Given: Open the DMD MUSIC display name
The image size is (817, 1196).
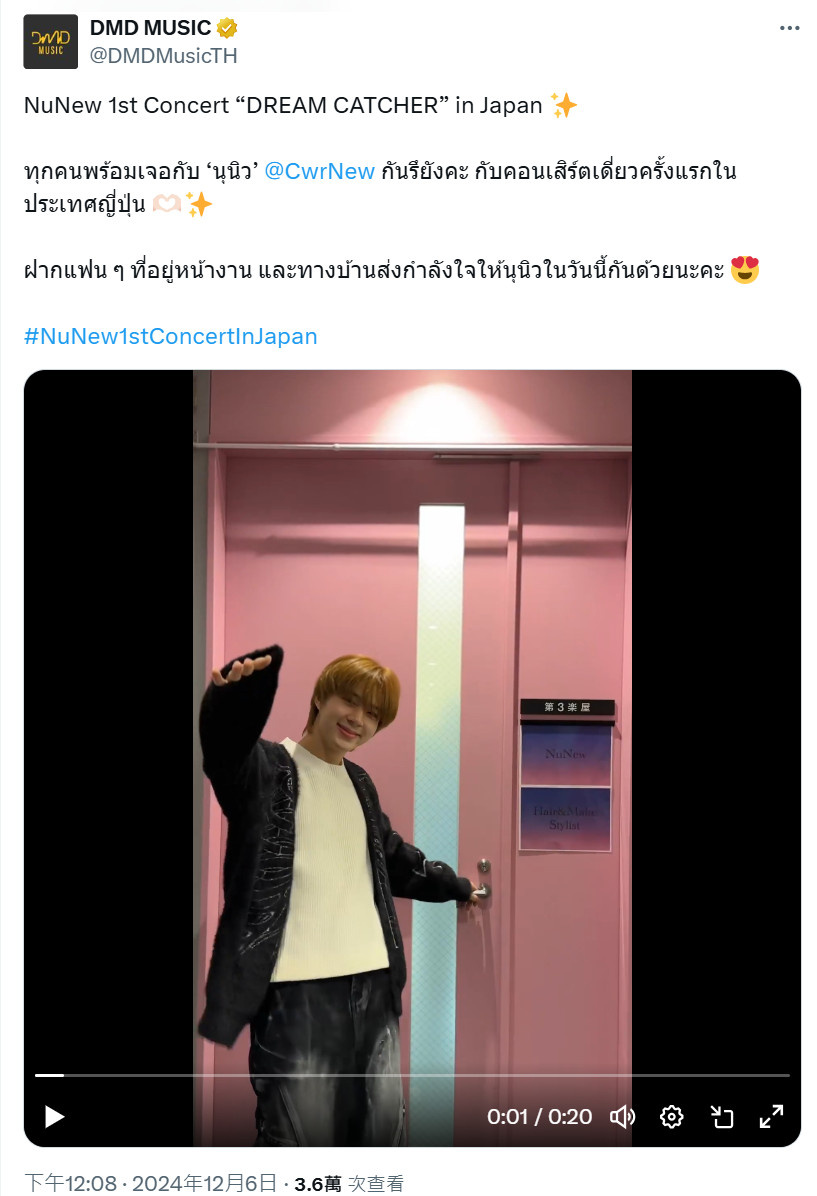Looking at the screenshot, I should pyautogui.click(x=150, y=28).
